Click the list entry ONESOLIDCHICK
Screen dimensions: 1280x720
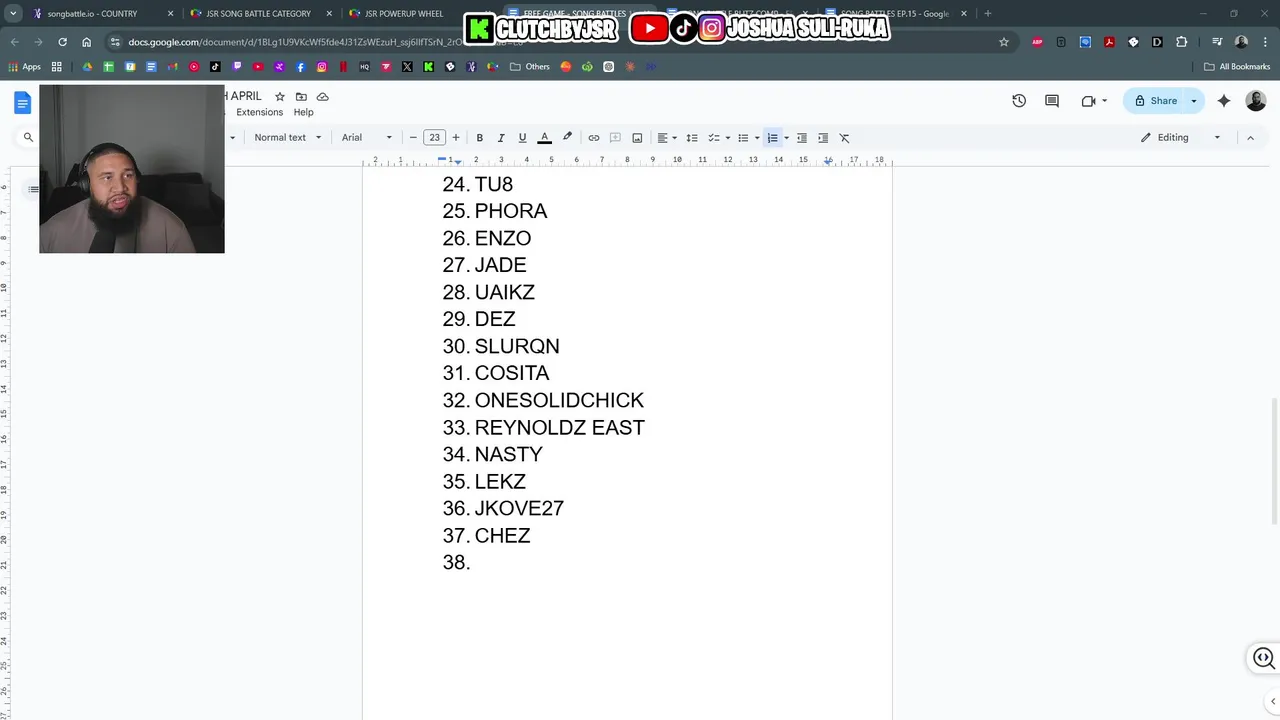559,400
